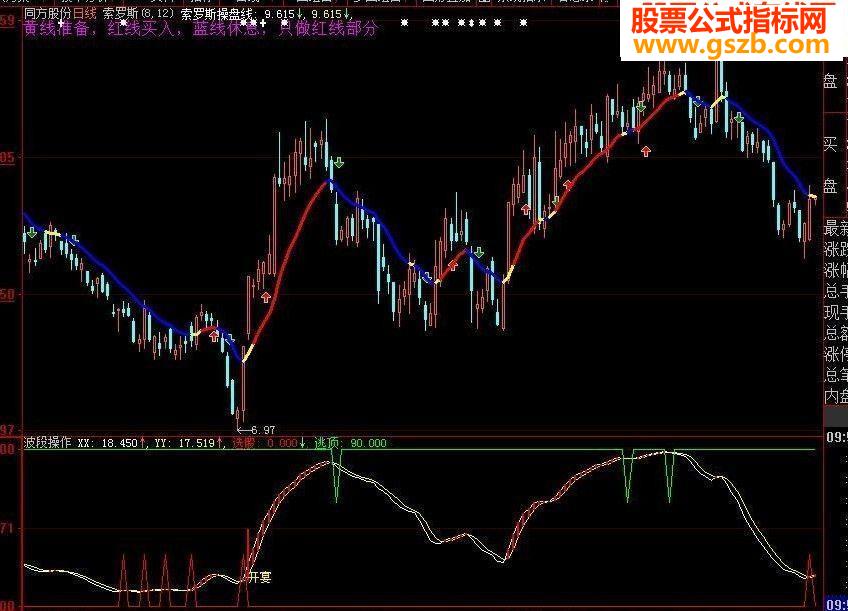Select the 日线 daily period label
This screenshot has height=611, width=848.
tap(84, 14)
